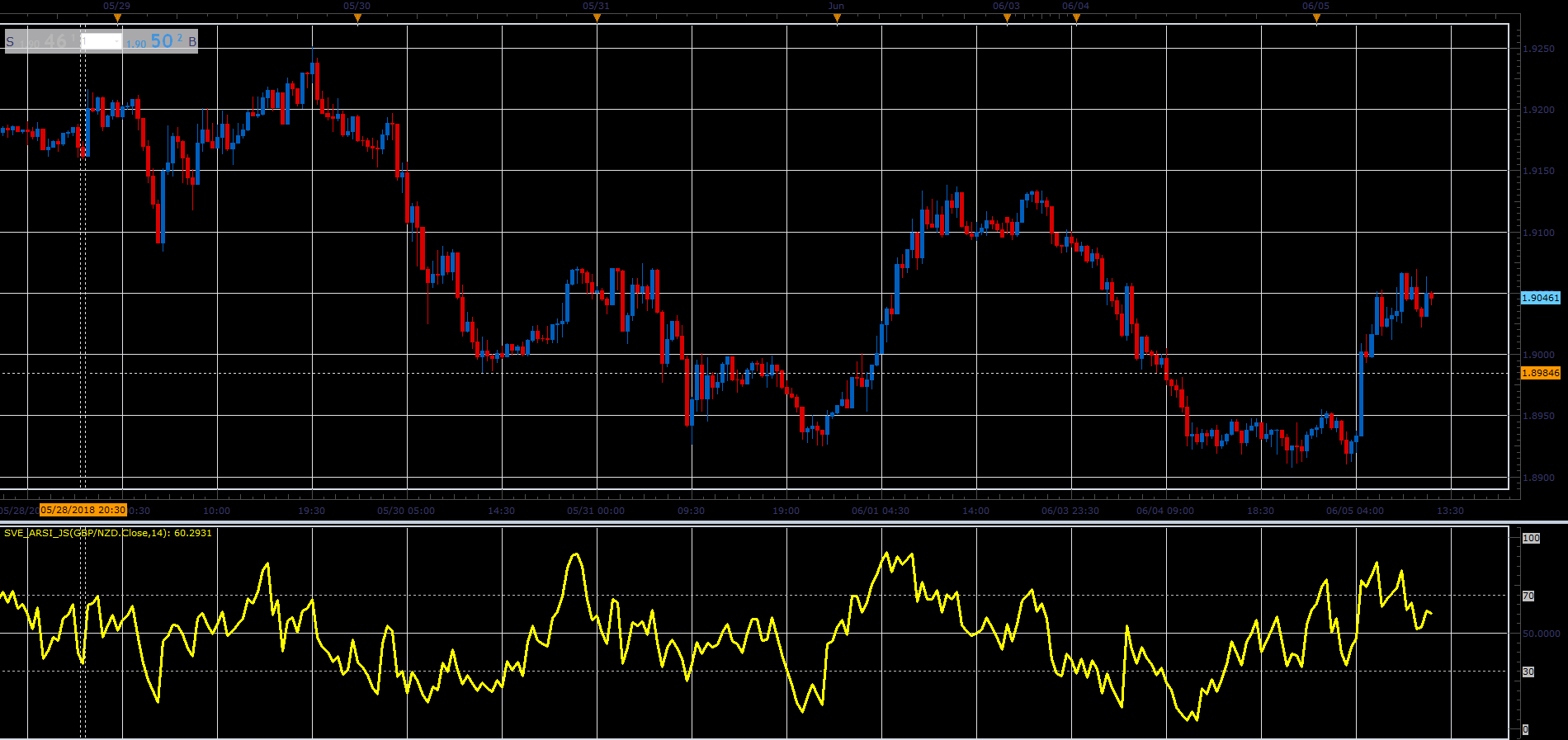The width and height of the screenshot is (1568, 740).
Task: Select the SVE_ARSI_JS indicator label
Action: [x=108, y=533]
